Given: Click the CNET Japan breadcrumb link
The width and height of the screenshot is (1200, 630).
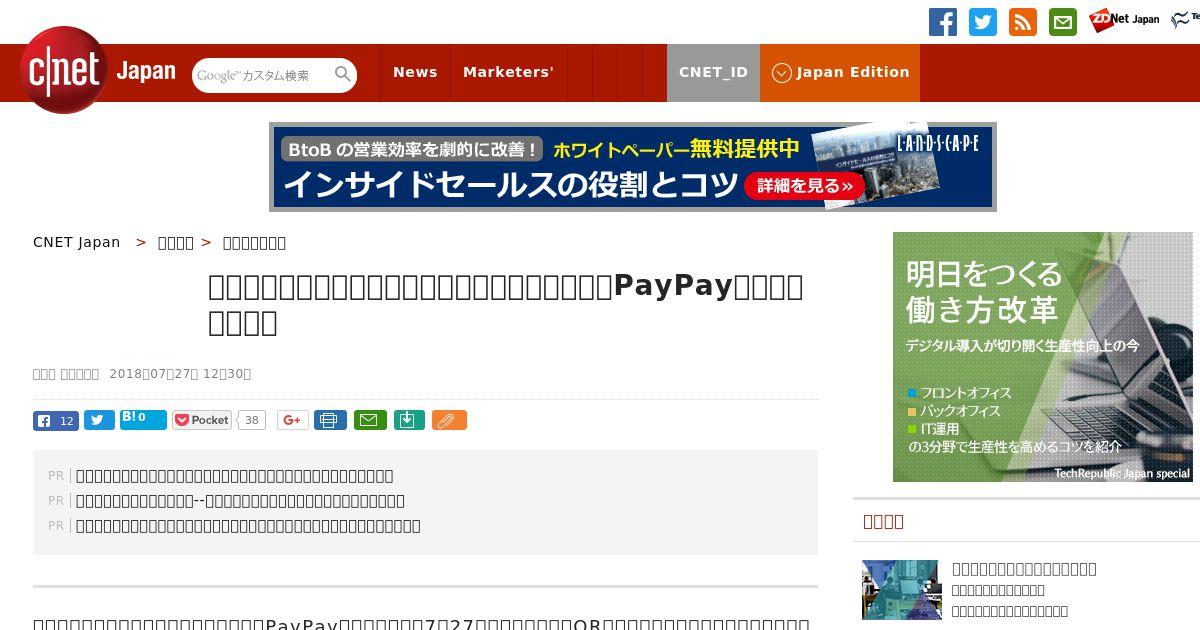Looking at the screenshot, I should click(x=76, y=242).
